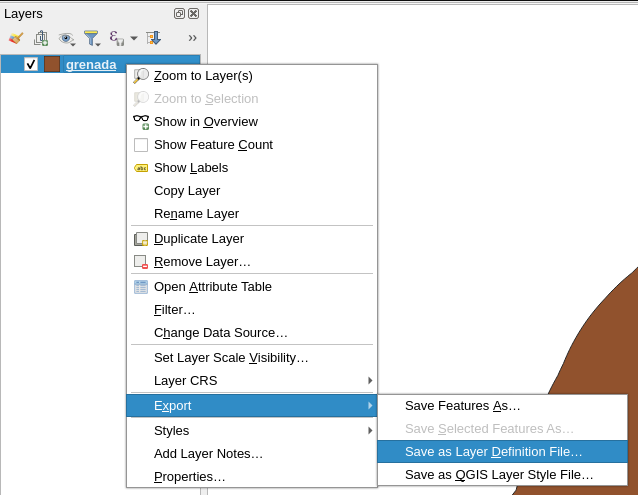Click the Export submenu arrow
Image resolution: width=638 pixels, height=495 pixels.
(369, 406)
